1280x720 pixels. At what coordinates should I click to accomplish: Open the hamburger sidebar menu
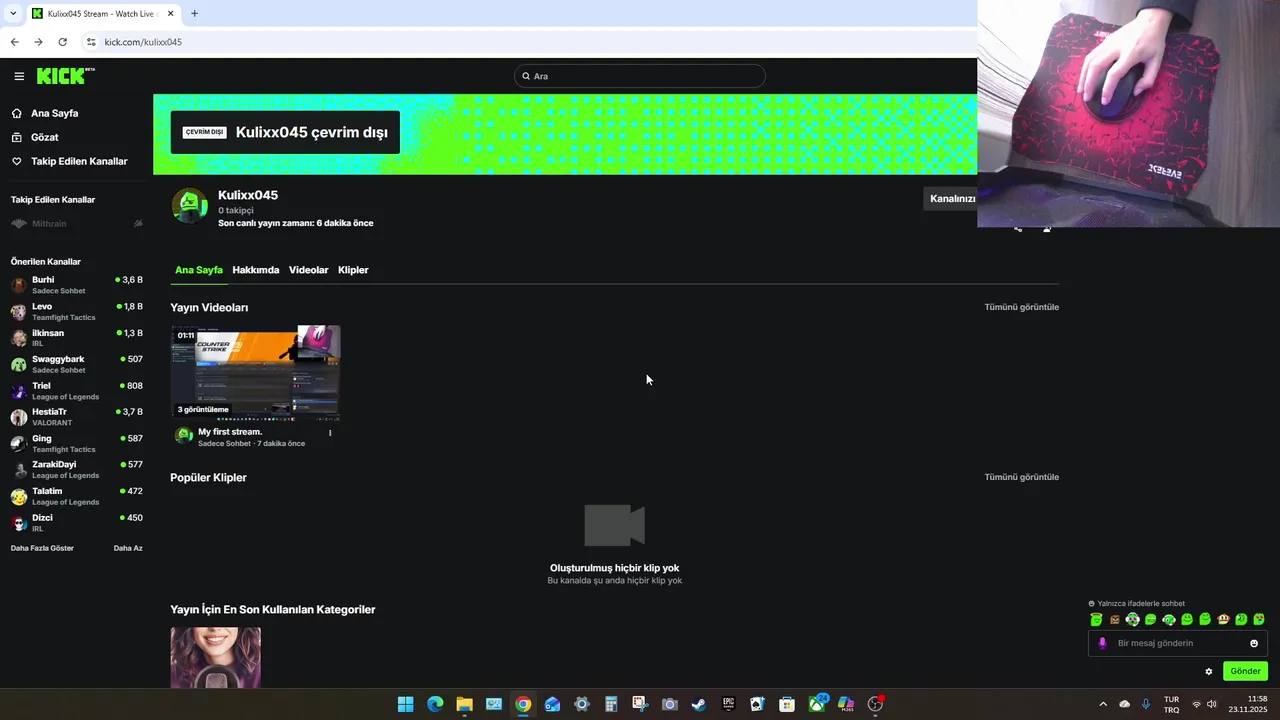coord(19,76)
